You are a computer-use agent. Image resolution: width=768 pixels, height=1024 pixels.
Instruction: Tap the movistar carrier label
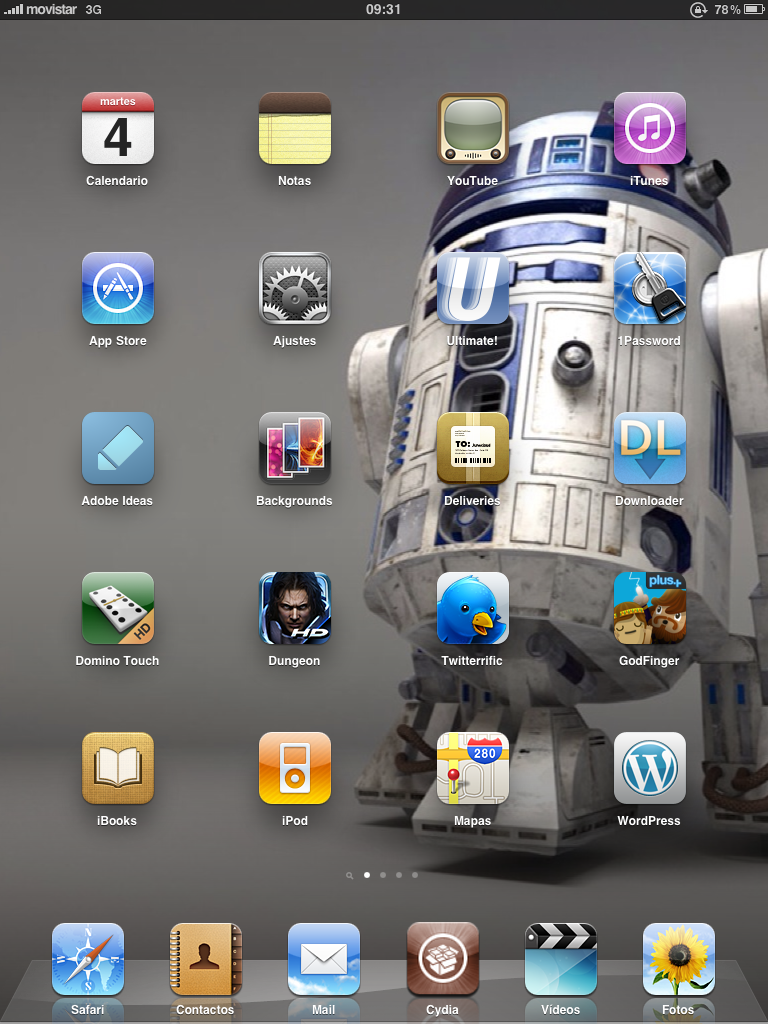[51, 9]
